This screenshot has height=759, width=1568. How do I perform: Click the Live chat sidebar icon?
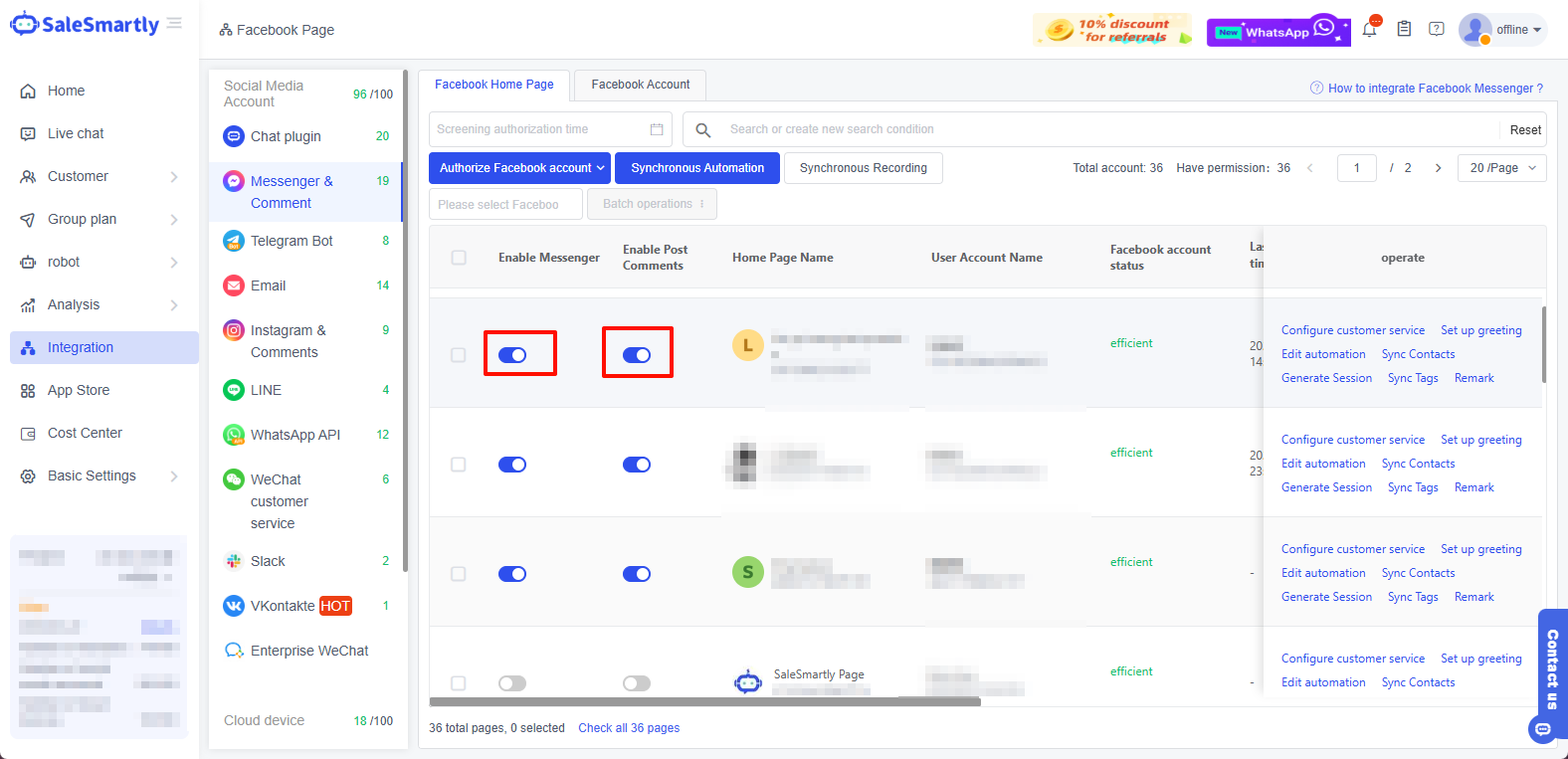coord(28,133)
